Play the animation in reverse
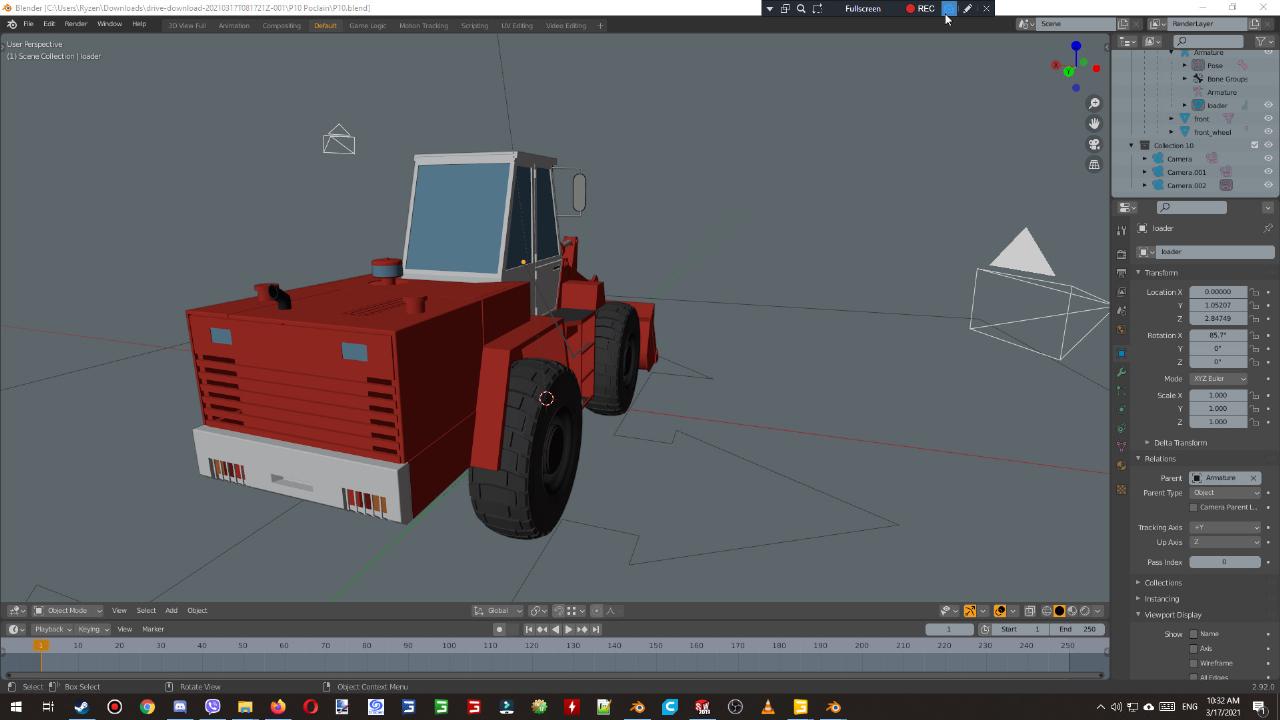The image size is (1280, 720). (556, 629)
